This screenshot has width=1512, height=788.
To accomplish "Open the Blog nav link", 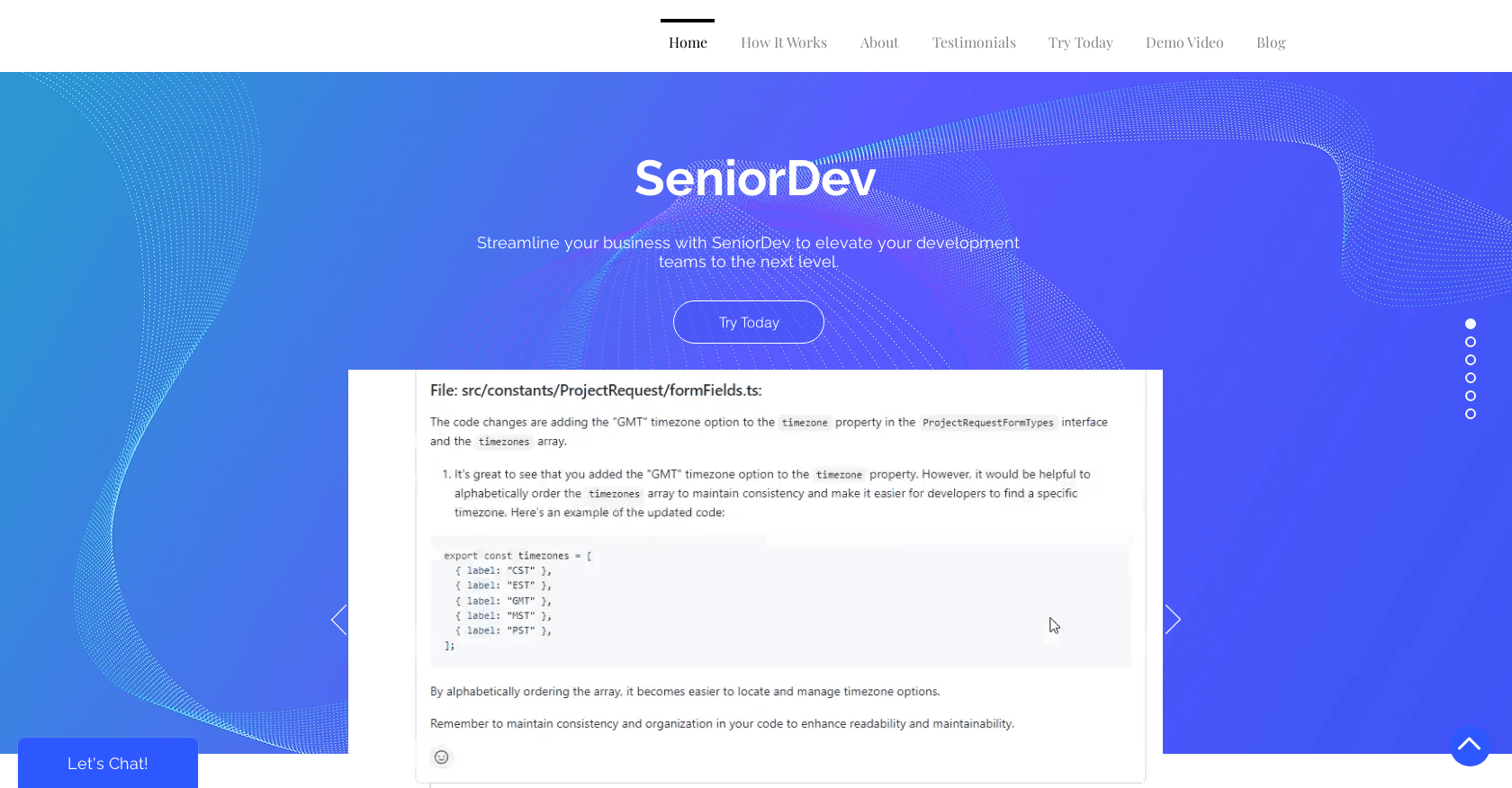I will [1271, 42].
